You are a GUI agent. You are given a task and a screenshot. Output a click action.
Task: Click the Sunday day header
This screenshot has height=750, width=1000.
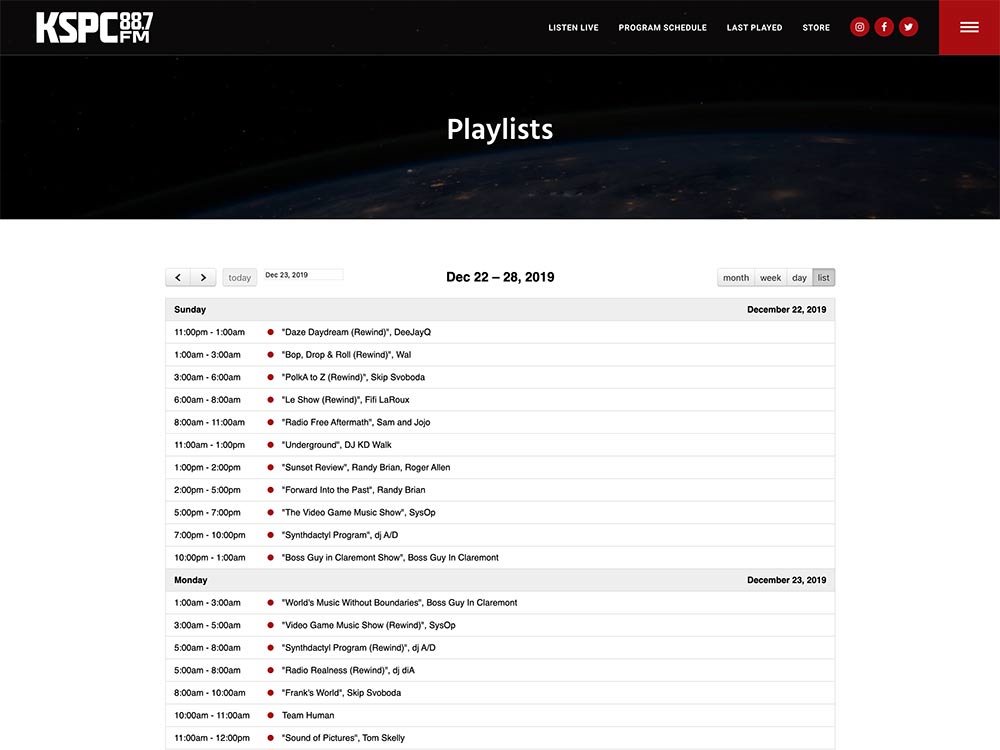pos(190,309)
